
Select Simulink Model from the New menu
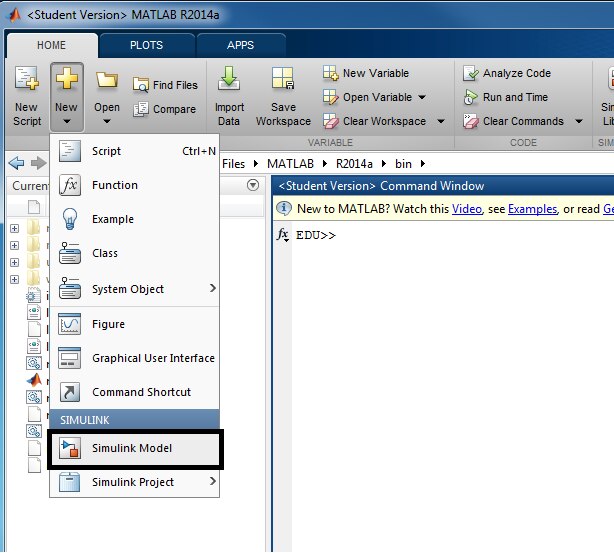coord(132,448)
